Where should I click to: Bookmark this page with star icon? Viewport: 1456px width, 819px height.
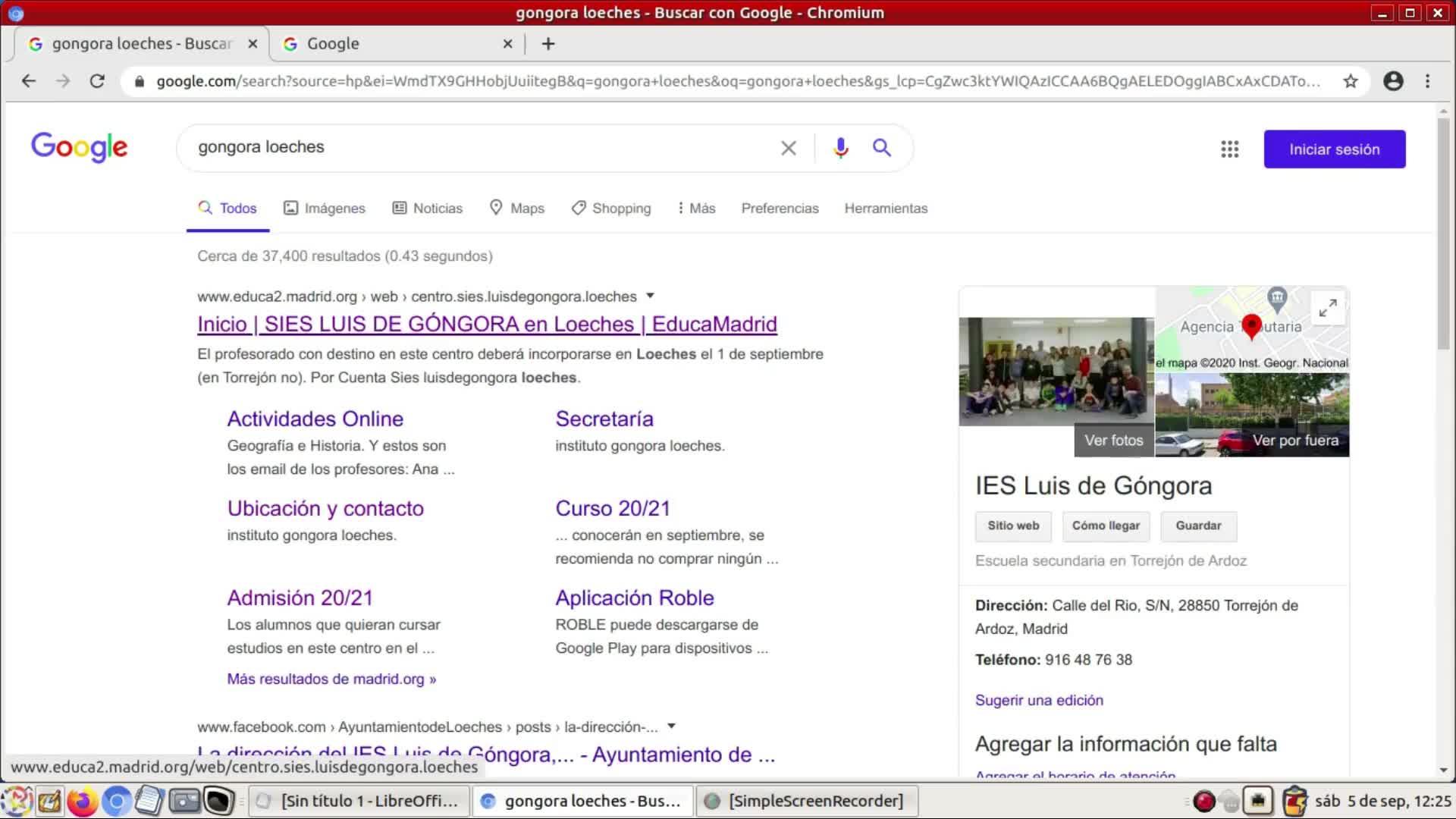point(1351,81)
